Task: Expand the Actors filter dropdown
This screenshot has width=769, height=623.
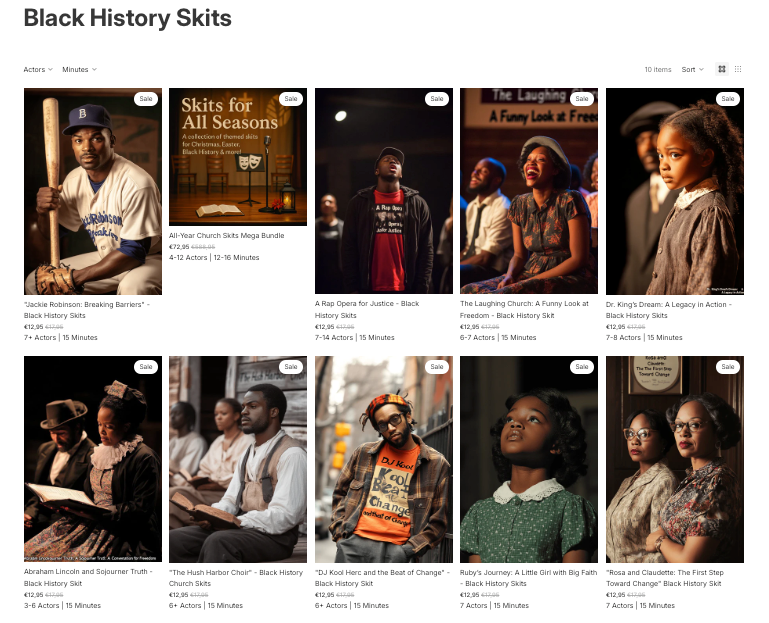Action: click(x=38, y=70)
